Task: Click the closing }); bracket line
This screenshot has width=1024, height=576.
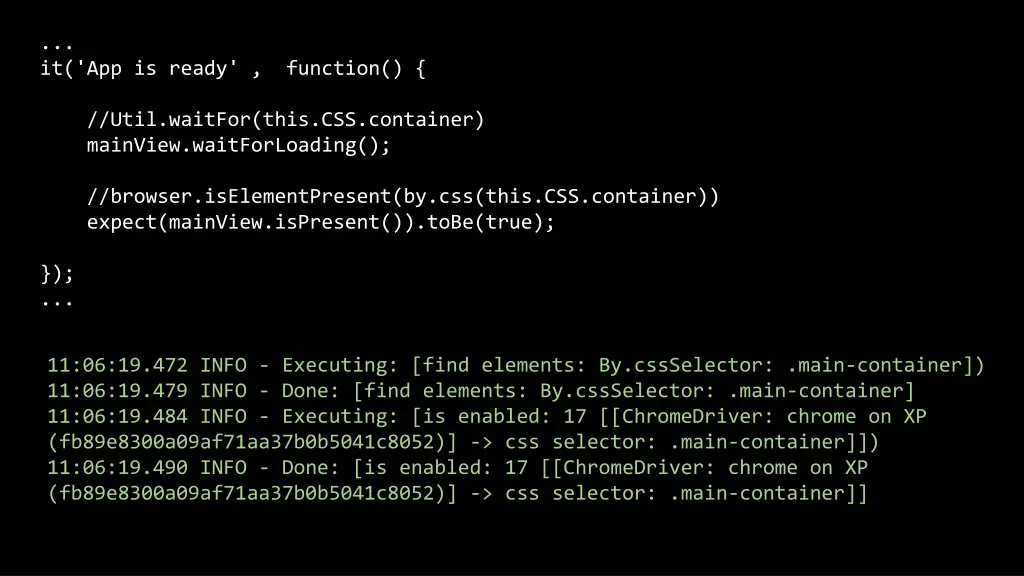Action: (57, 273)
